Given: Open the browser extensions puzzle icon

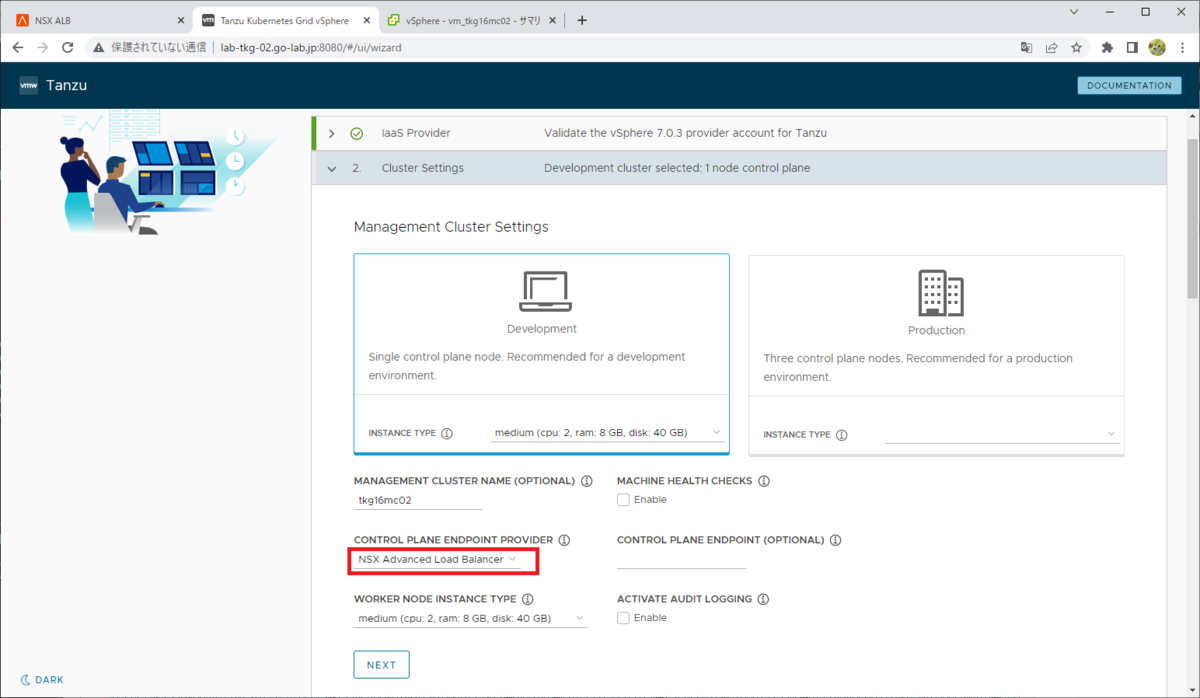Looking at the screenshot, I should [1107, 47].
